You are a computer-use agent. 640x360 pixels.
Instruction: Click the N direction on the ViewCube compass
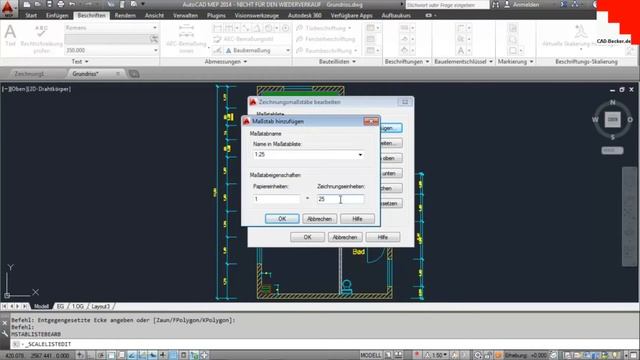tap(612, 102)
